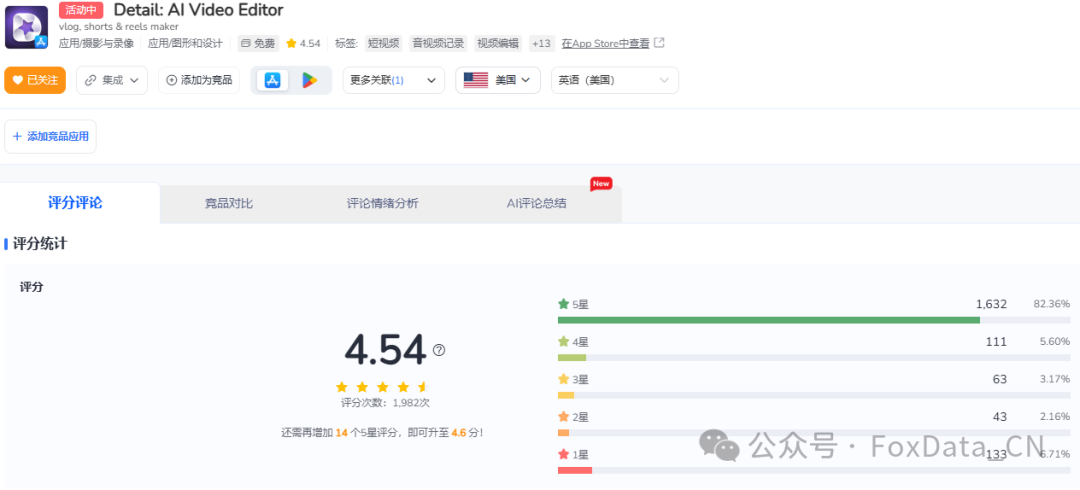This screenshot has height=490, width=1080.
Task: Switch to the Google Play platform icon
Action: tap(309, 80)
